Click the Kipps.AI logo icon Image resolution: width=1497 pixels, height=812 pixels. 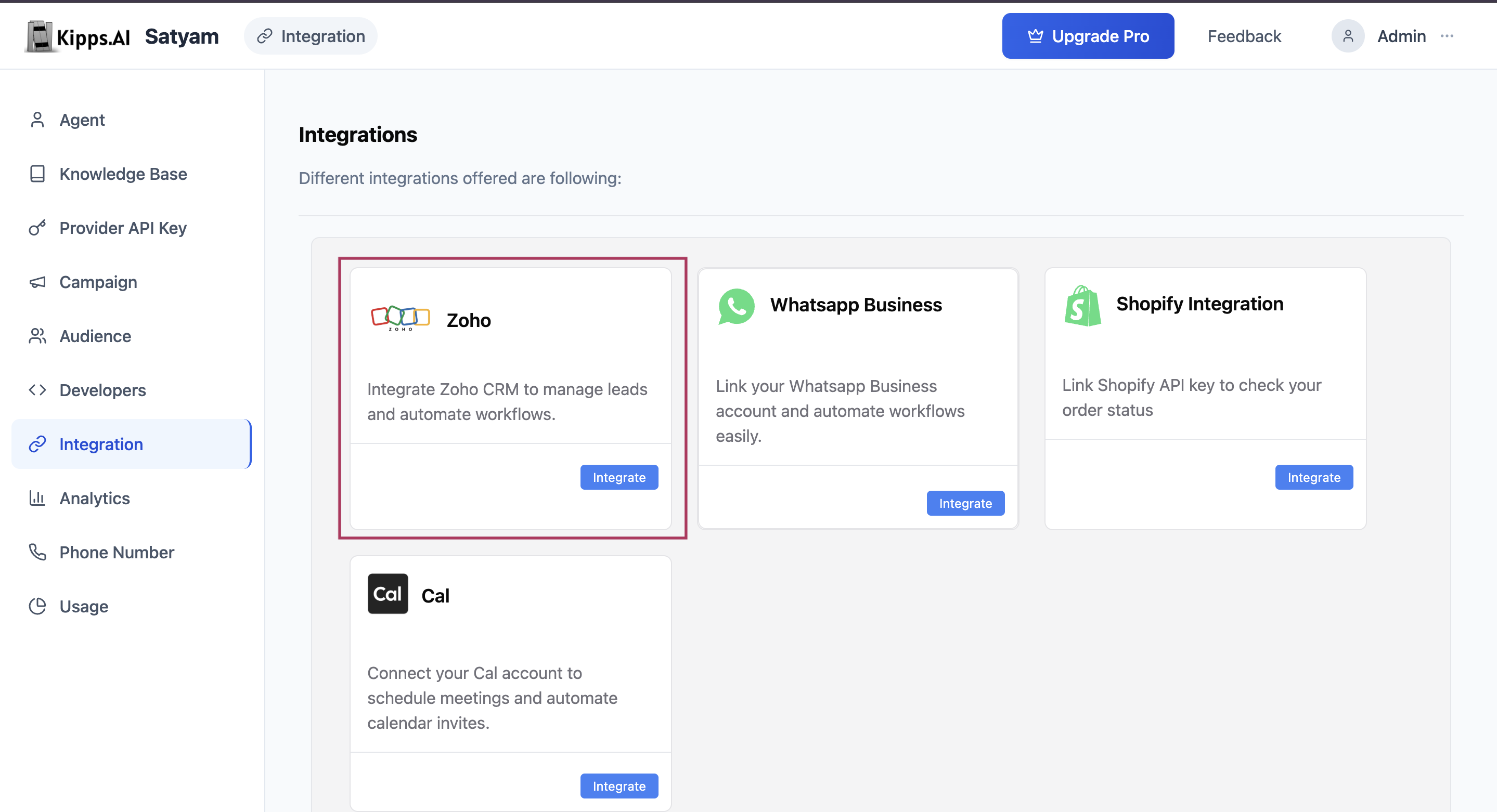40,36
